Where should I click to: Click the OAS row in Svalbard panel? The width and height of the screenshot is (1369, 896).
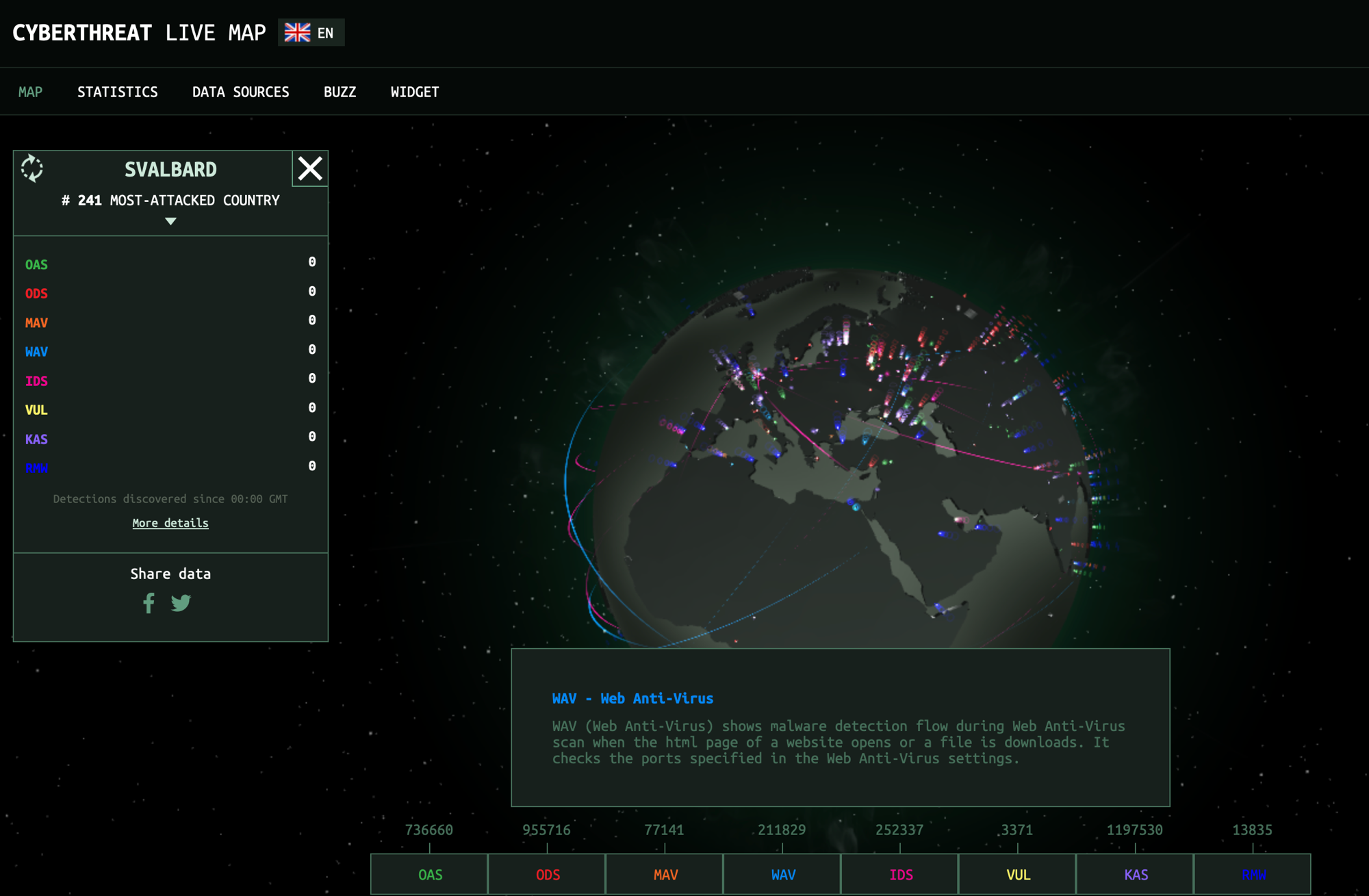(170, 264)
